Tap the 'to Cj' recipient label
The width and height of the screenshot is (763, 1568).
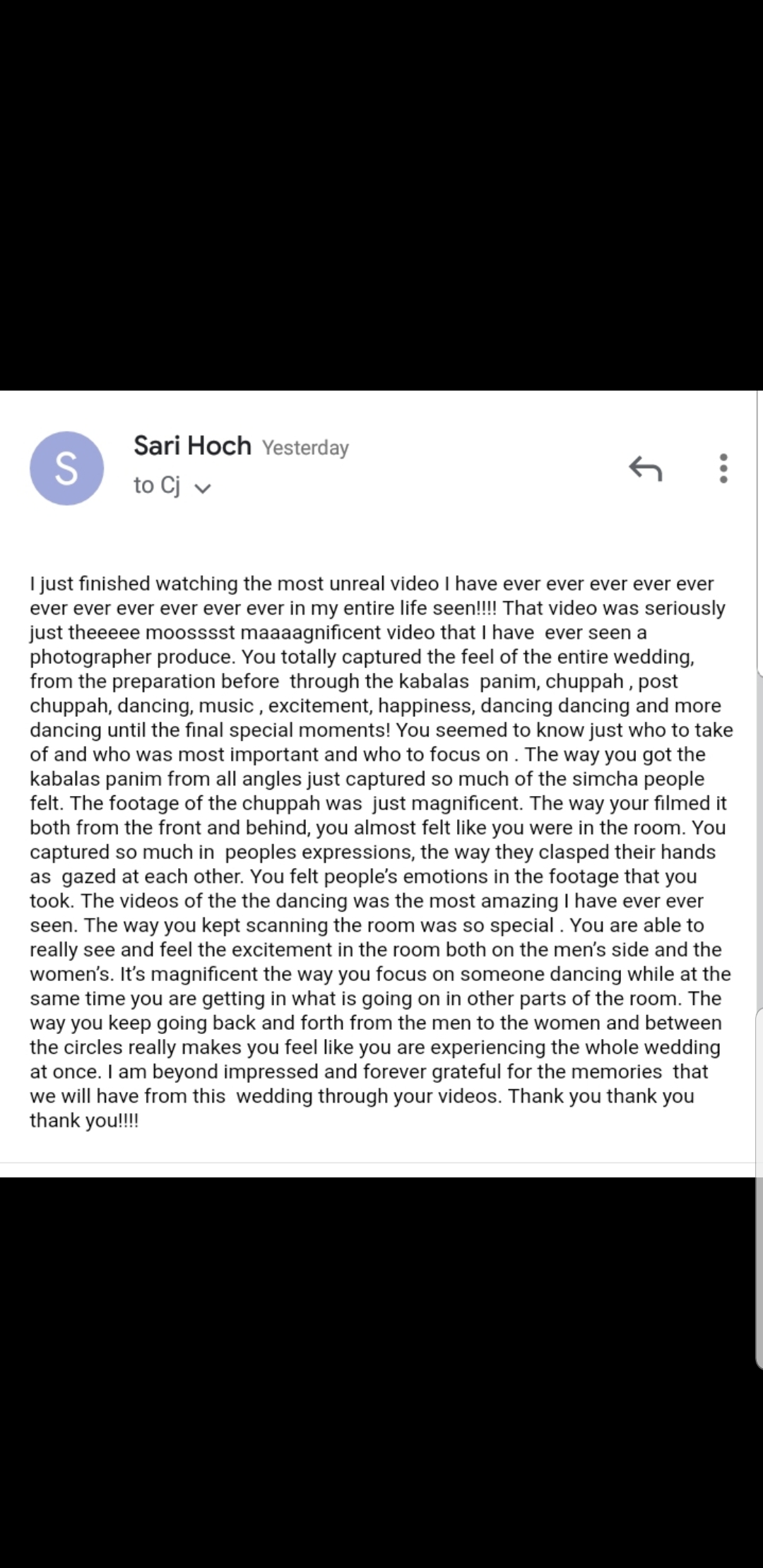tap(157, 485)
